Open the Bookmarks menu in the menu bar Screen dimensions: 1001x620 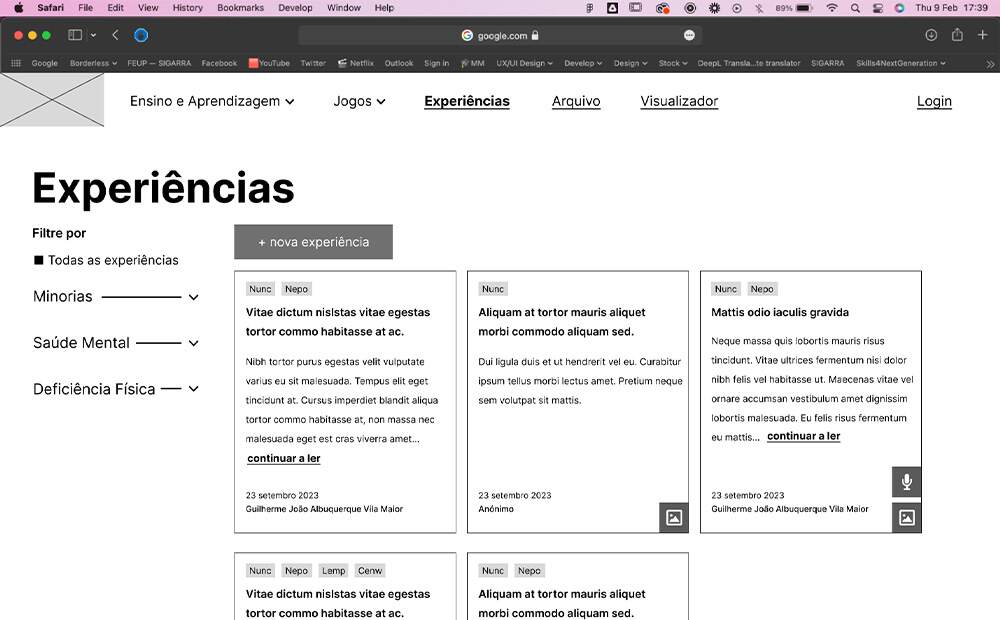pyautogui.click(x=239, y=8)
